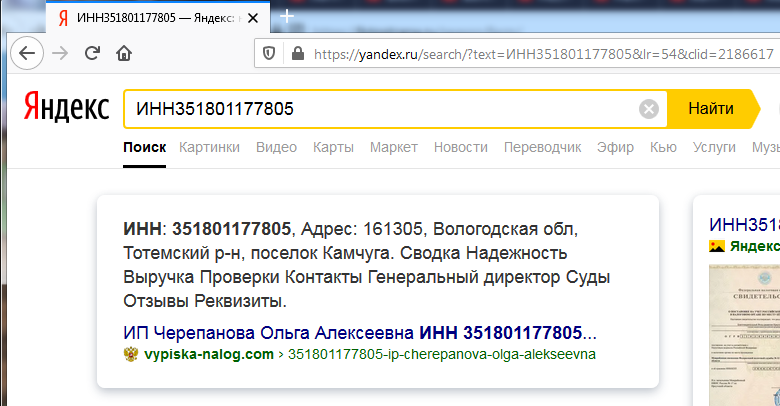Select the ИНН351801177805 — Яндекс browser tab
The height and width of the screenshot is (406, 780).
tap(158, 18)
